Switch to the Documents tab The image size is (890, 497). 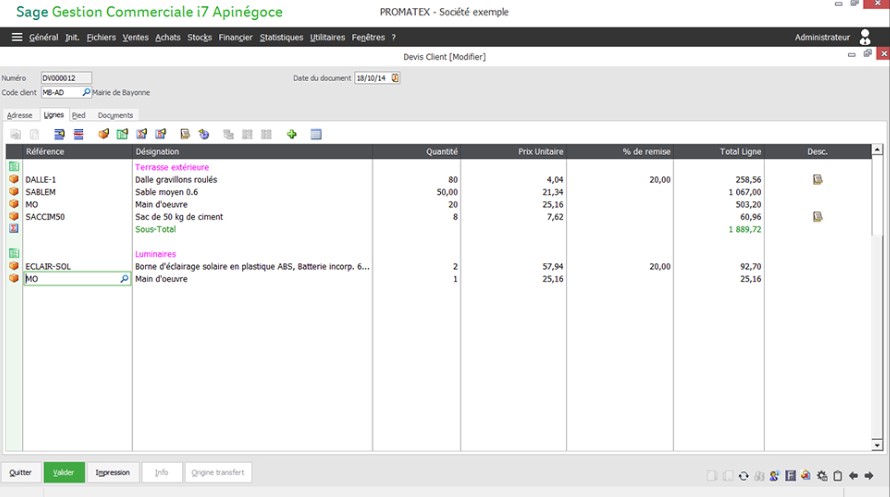click(115, 115)
